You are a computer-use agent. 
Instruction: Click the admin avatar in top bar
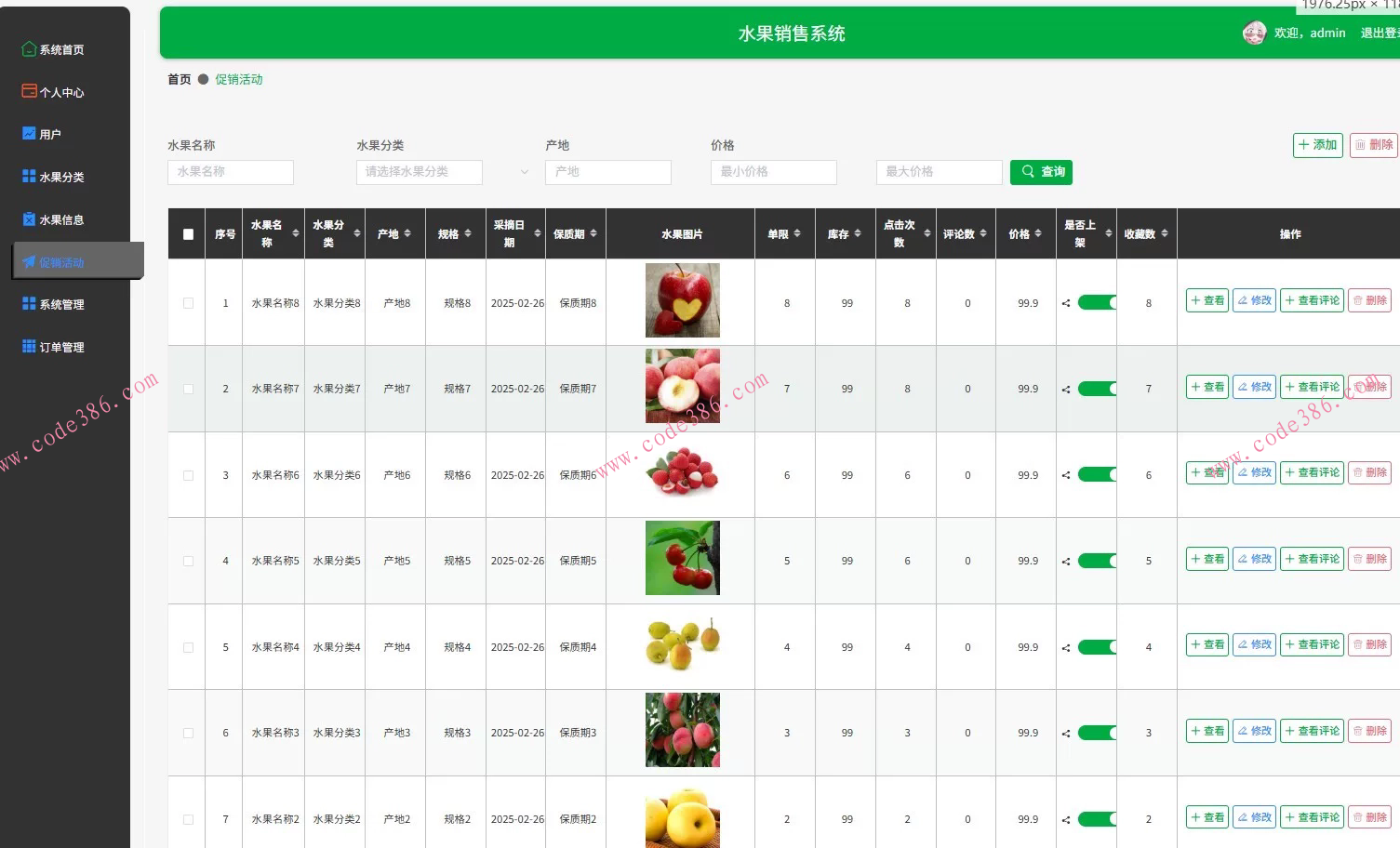pyautogui.click(x=1255, y=32)
